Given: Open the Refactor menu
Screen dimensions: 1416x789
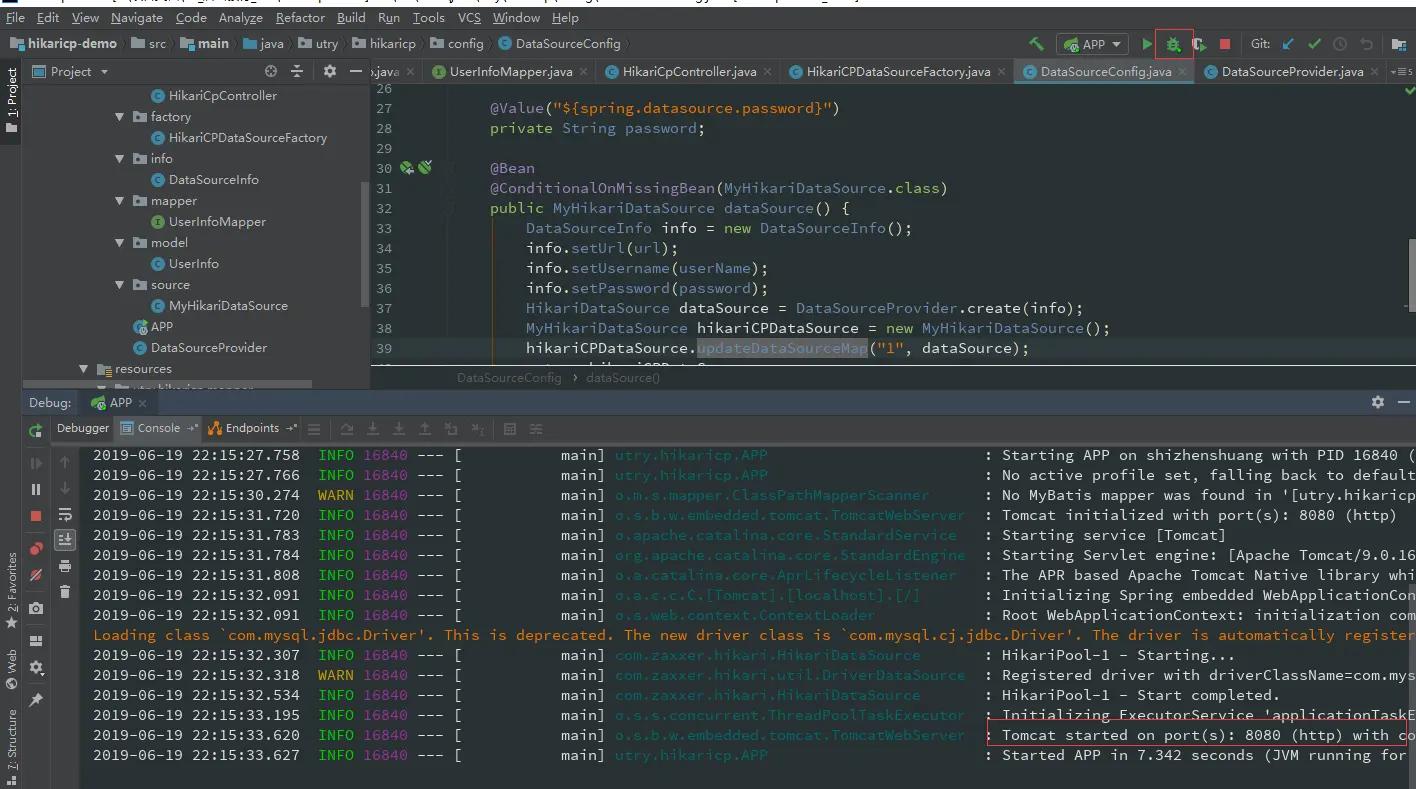Looking at the screenshot, I should (300, 18).
